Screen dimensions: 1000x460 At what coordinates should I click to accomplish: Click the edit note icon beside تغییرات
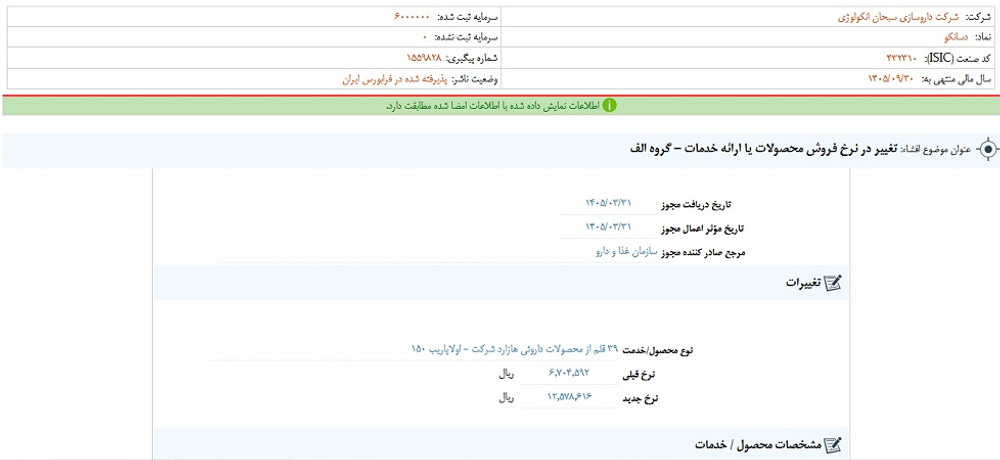[x=833, y=283]
